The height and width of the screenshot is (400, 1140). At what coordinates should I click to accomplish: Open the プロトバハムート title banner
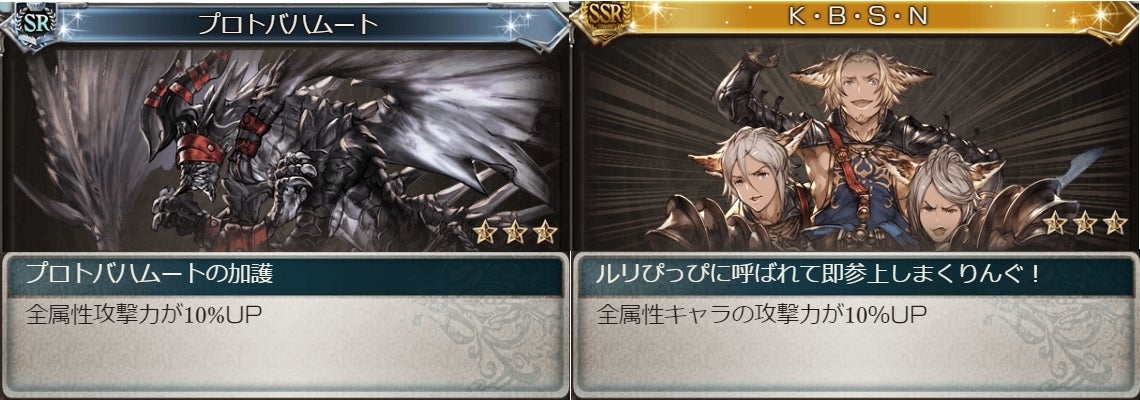[288, 25]
